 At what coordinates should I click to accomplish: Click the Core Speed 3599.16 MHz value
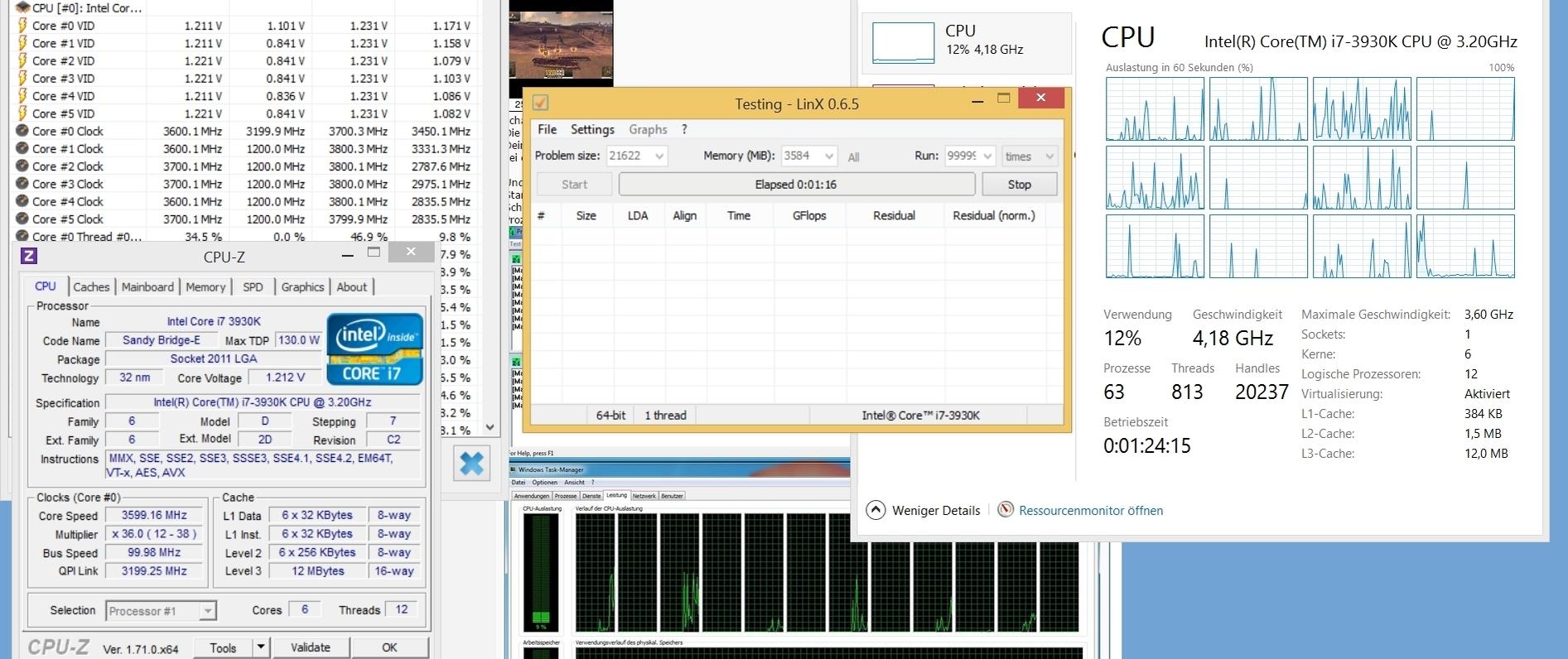tap(154, 515)
